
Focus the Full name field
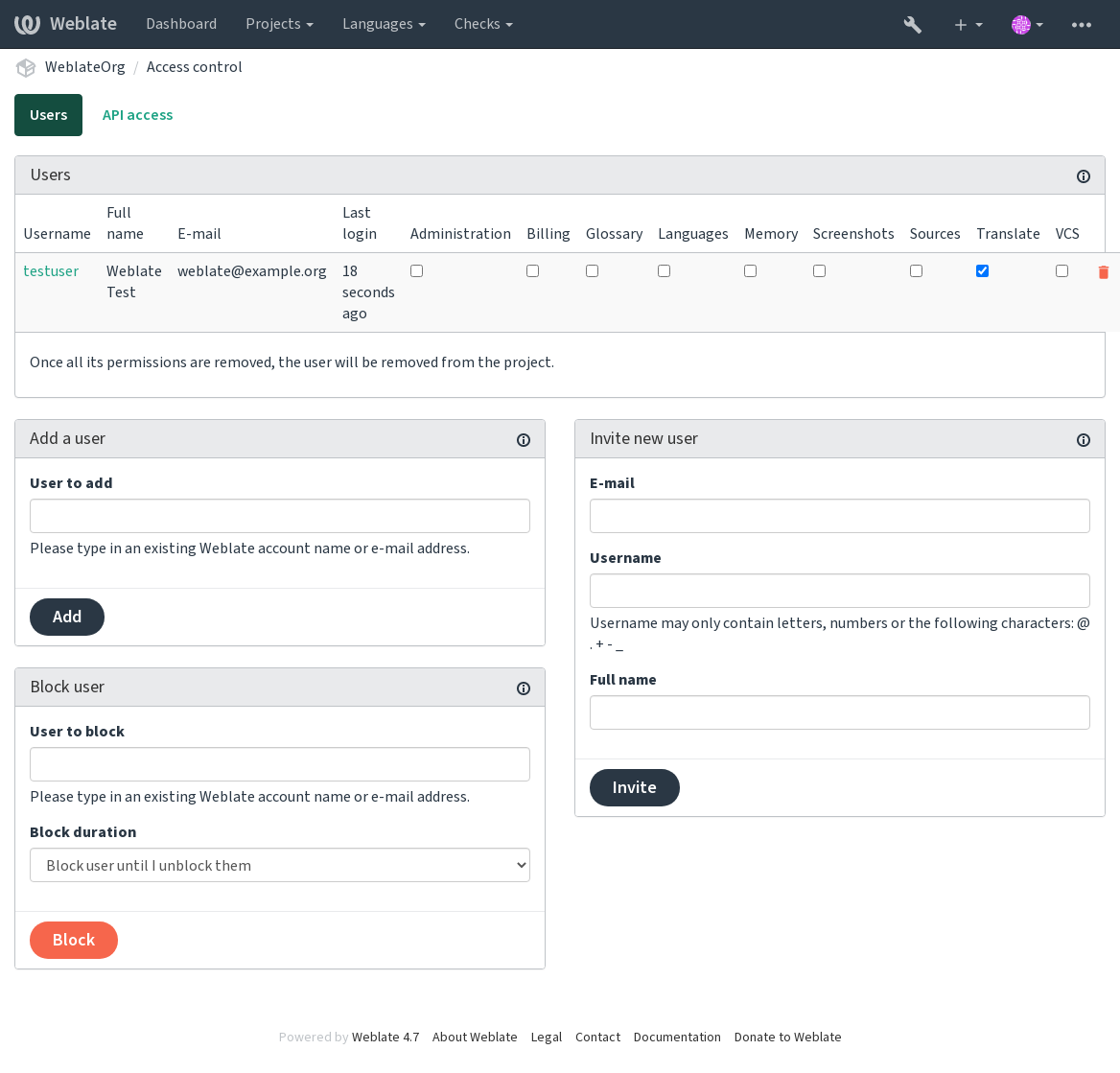point(840,712)
